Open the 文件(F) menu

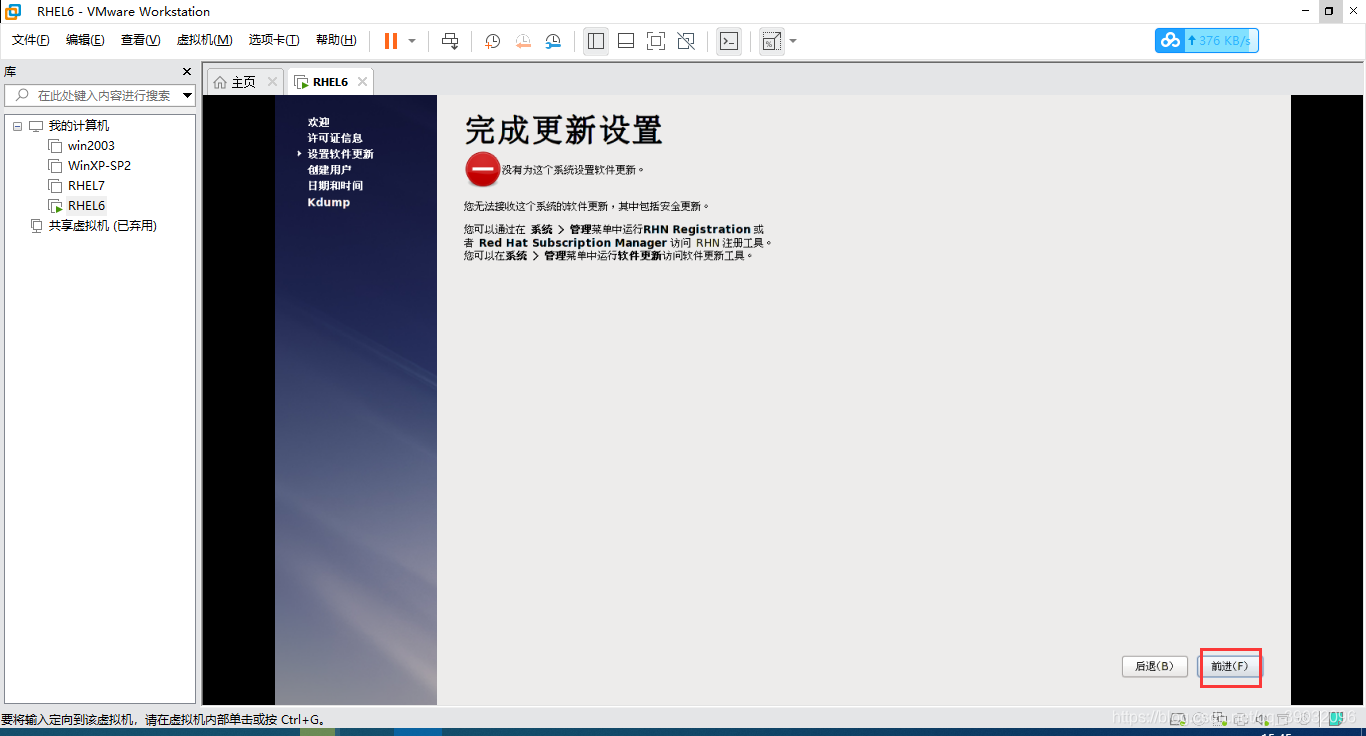click(x=31, y=40)
